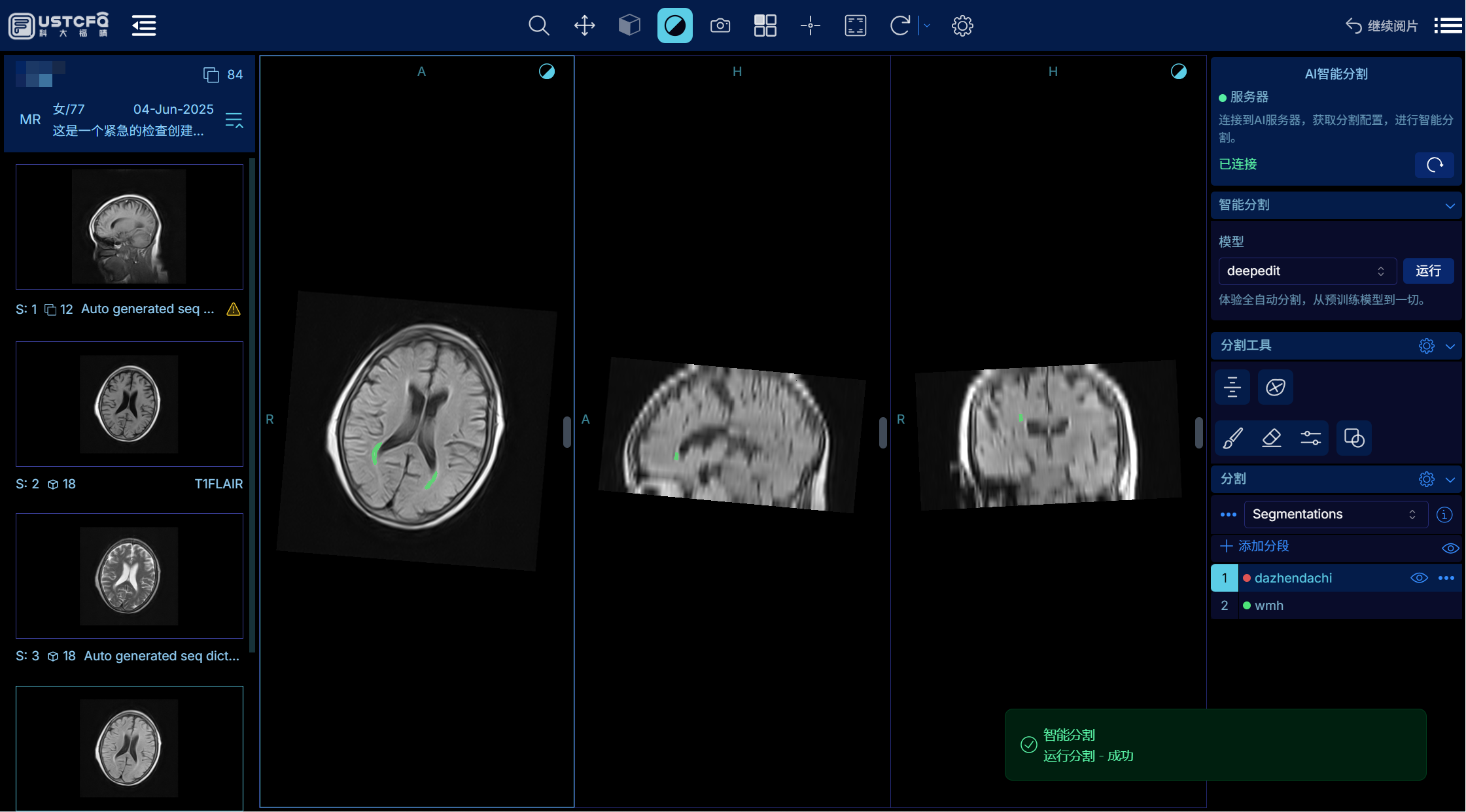Open the top-right list menu
The height and width of the screenshot is (812, 1466).
[1448, 25]
